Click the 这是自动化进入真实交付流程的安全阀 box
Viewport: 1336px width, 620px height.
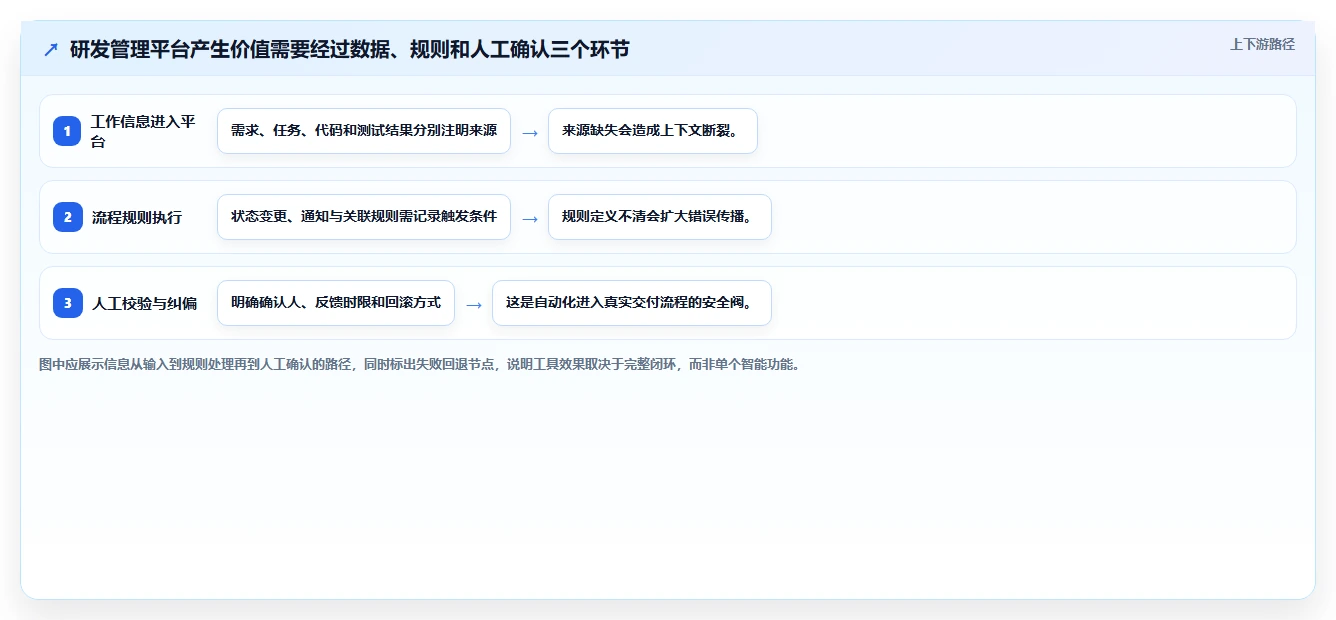coord(632,303)
